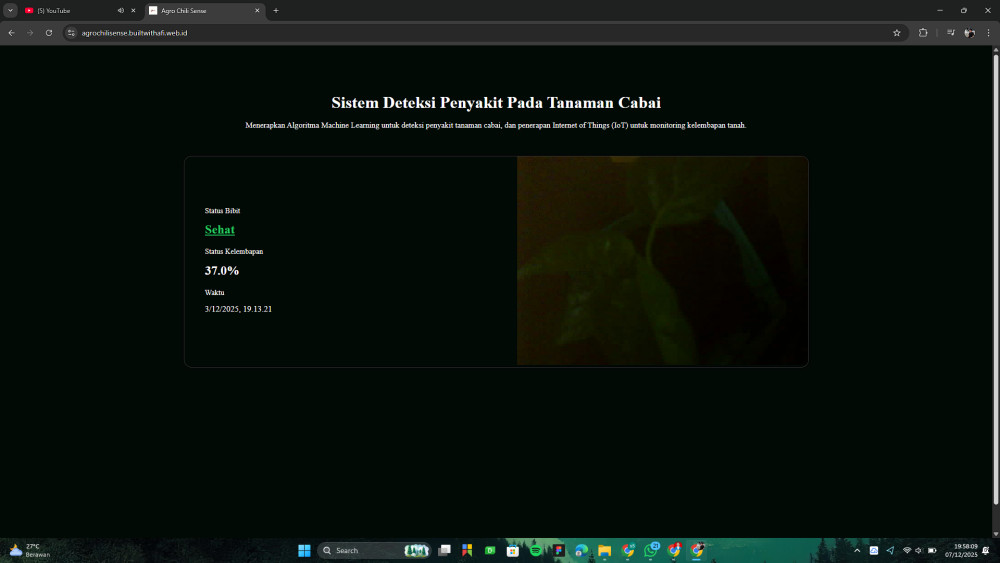Open File Explorer in the taskbar
The width and height of the screenshot is (1000, 563).
(x=605, y=550)
